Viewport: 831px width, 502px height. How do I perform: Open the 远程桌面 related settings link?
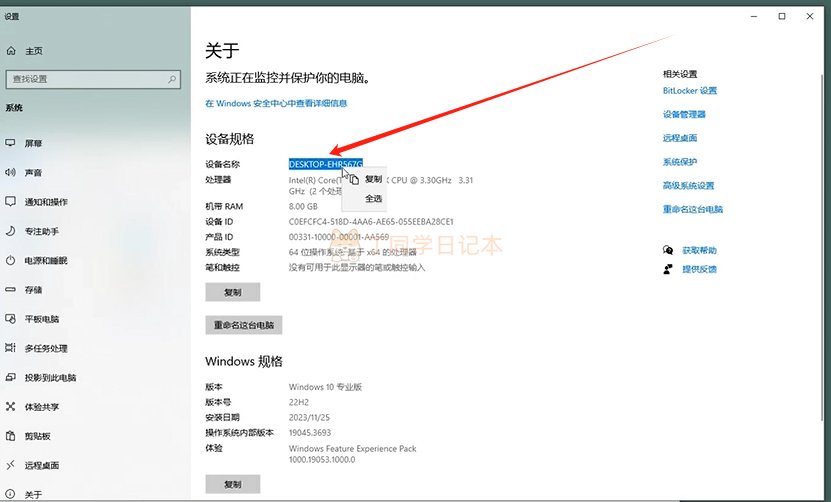point(680,138)
